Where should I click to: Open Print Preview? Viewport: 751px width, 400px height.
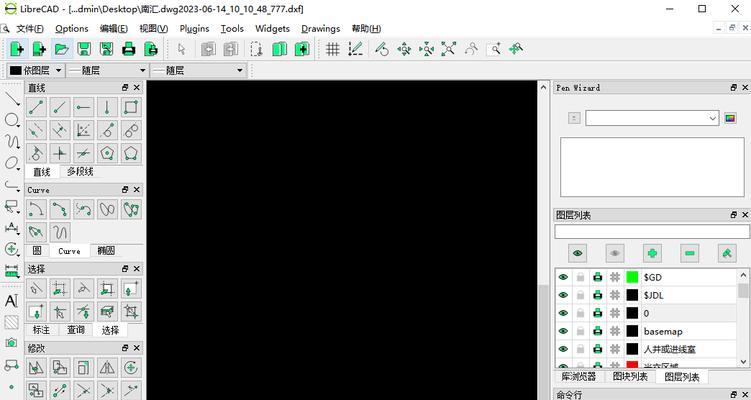coord(151,49)
